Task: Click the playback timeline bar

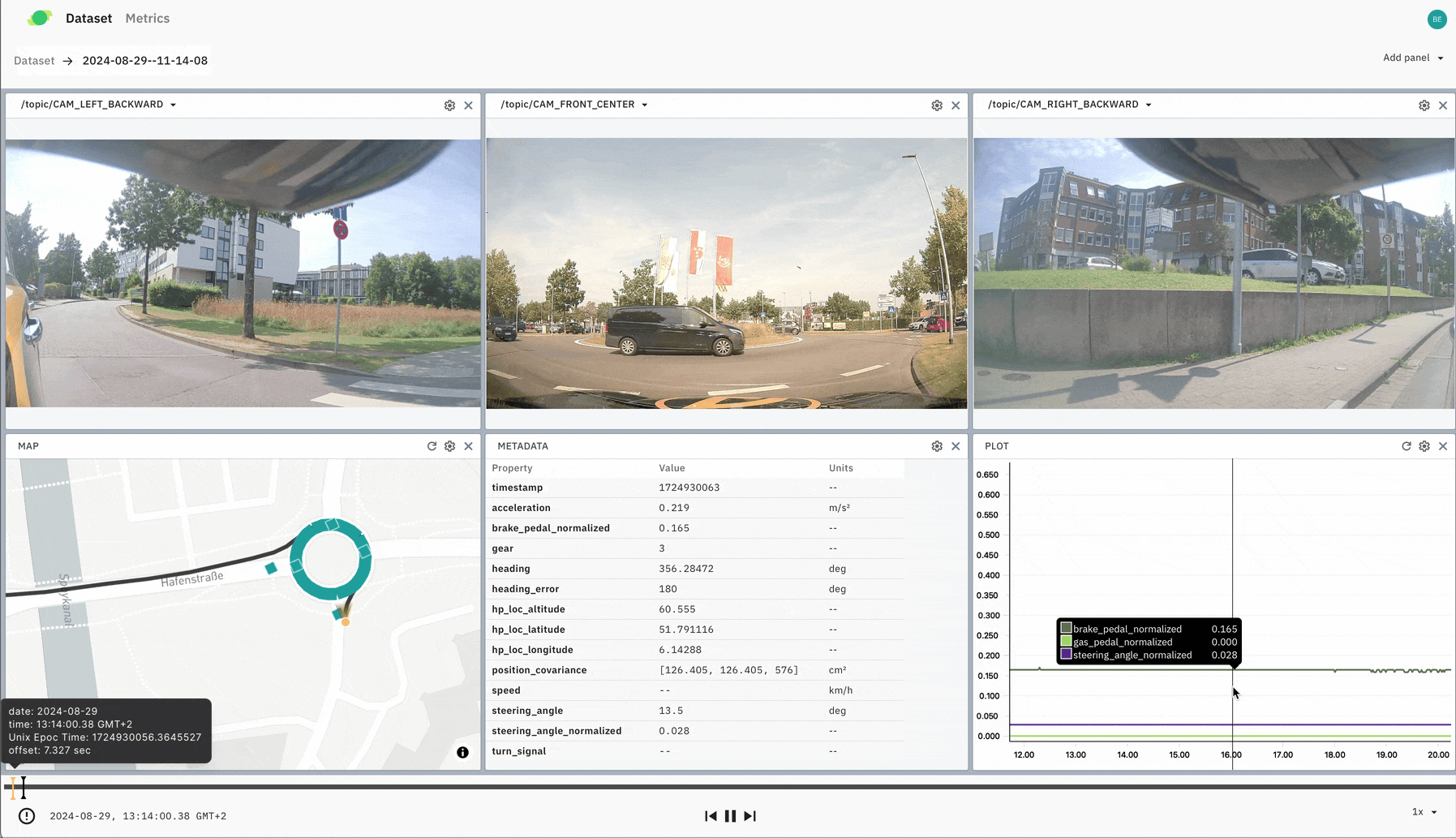Action: point(730,786)
